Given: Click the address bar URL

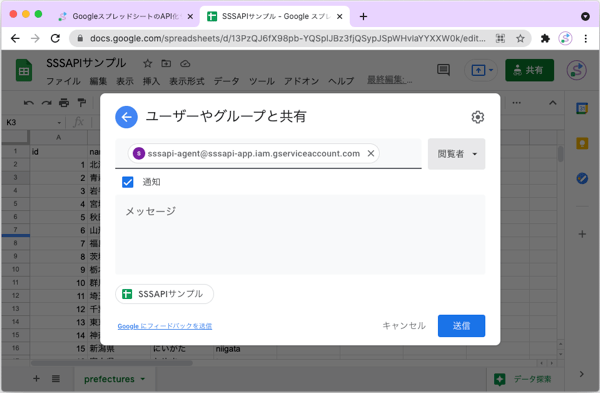Looking at the screenshot, I should (287, 38).
